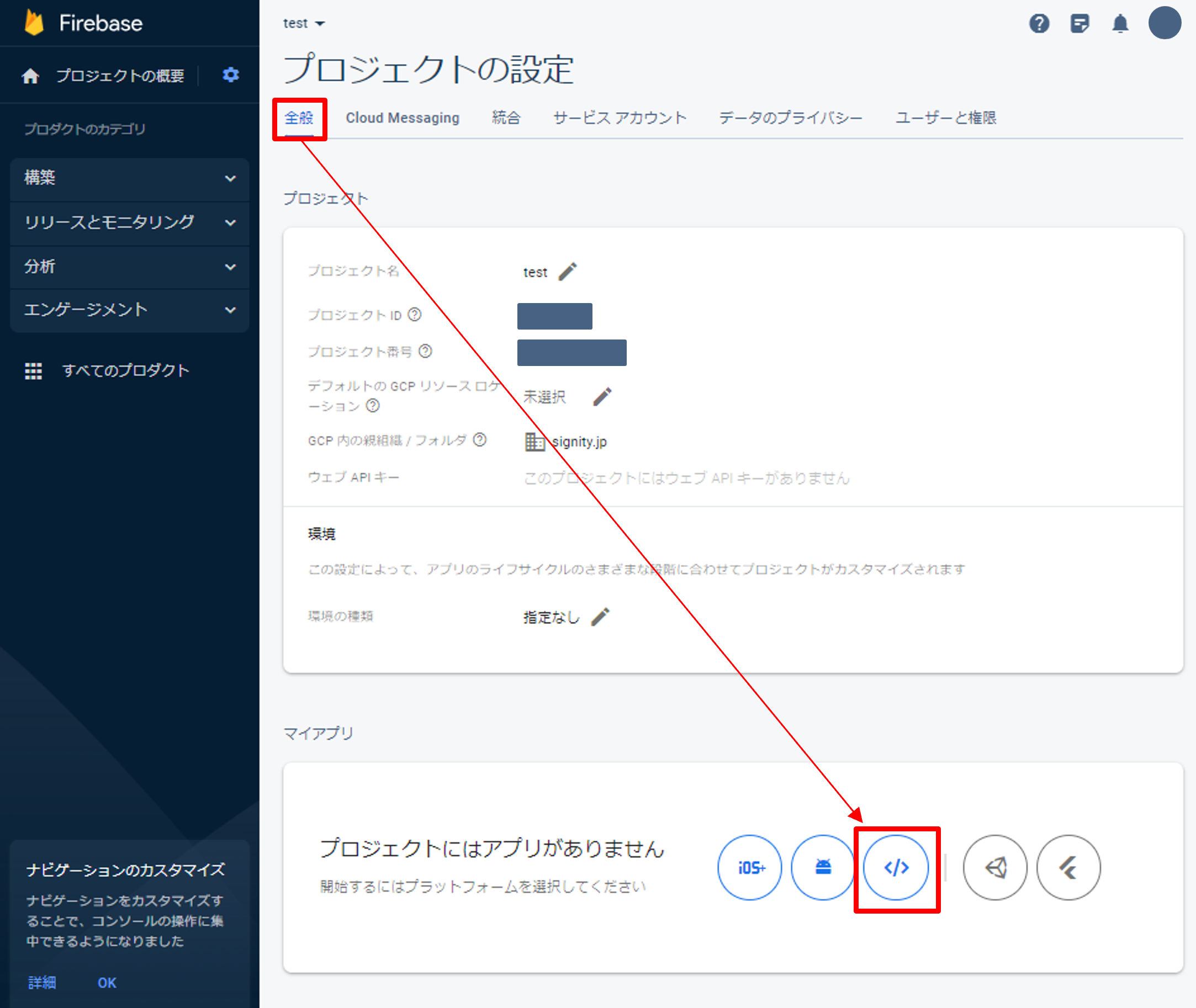
Task: Open the test project selector dropdown
Action: click(x=304, y=23)
